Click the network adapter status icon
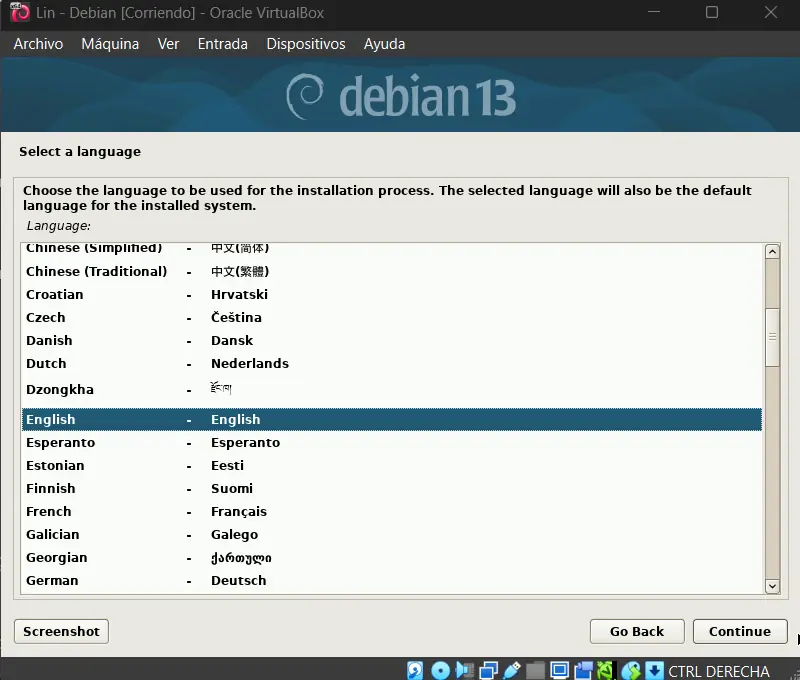The width and height of the screenshot is (800, 680). pos(489,670)
